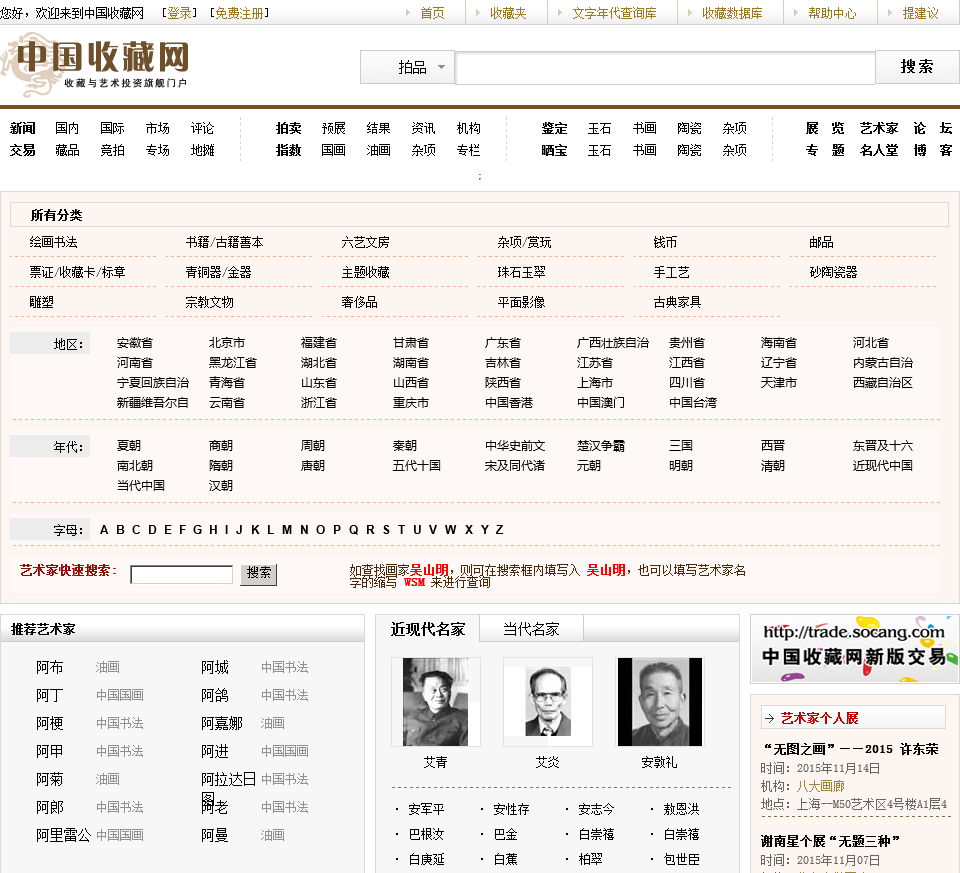
Task: Open artist link 安军平
Action: [426, 810]
